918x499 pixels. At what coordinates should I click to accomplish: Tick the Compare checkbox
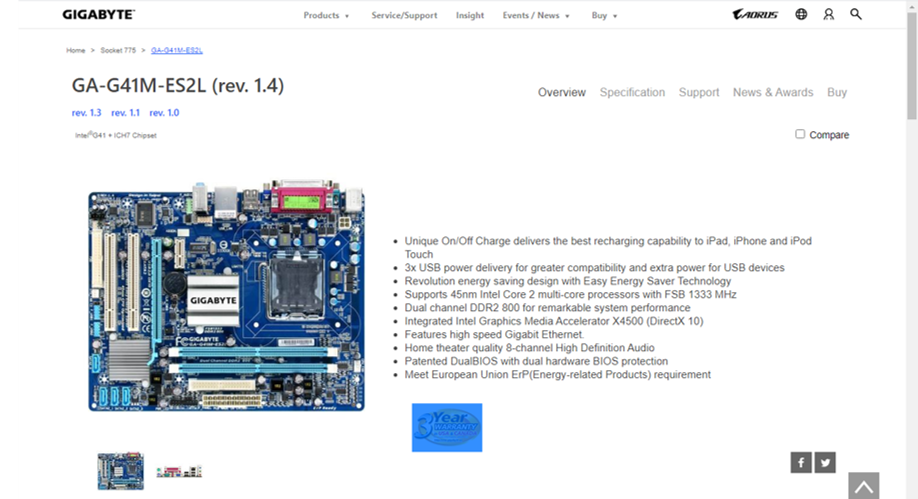tap(800, 134)
